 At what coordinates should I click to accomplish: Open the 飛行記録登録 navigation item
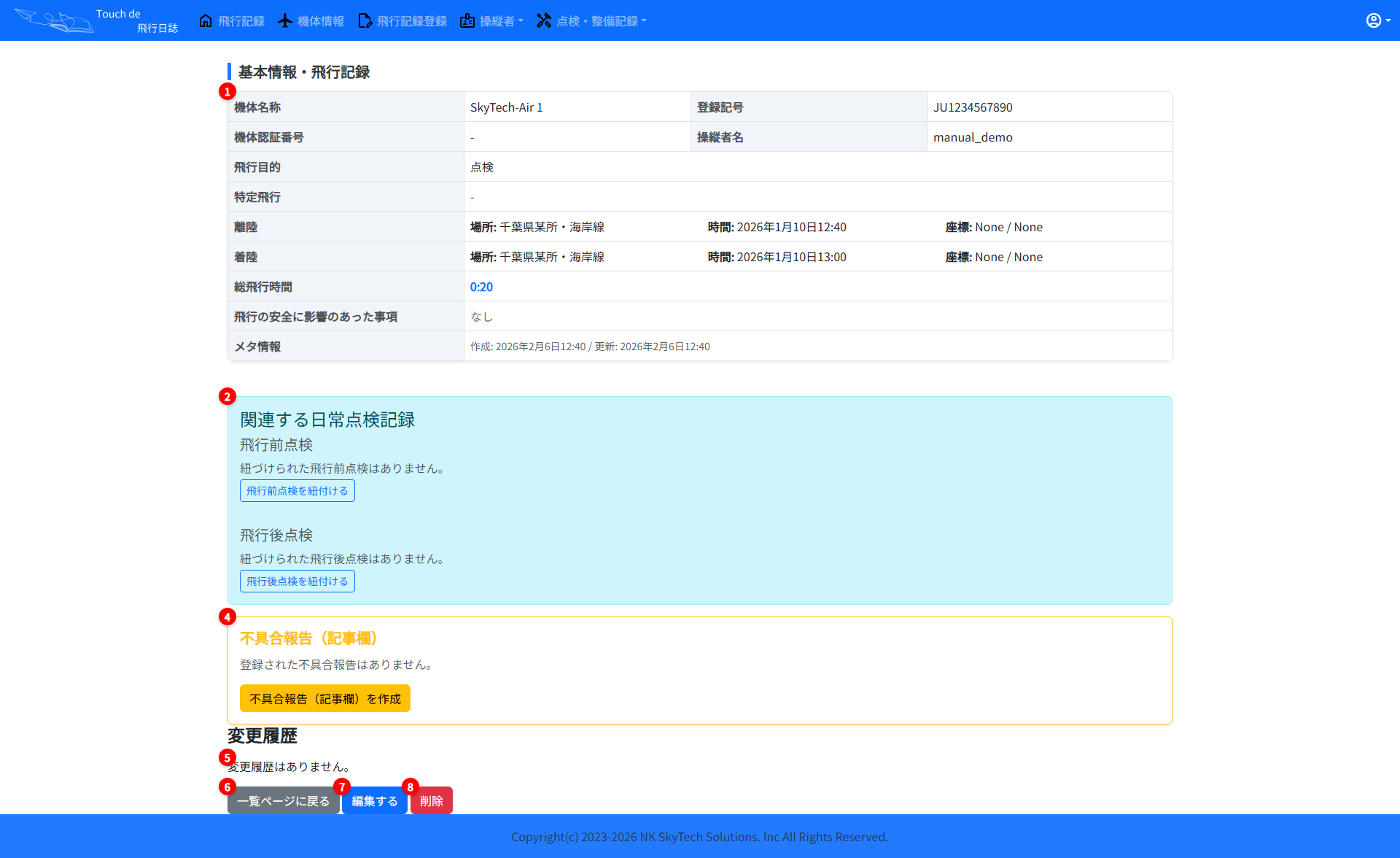411,20
